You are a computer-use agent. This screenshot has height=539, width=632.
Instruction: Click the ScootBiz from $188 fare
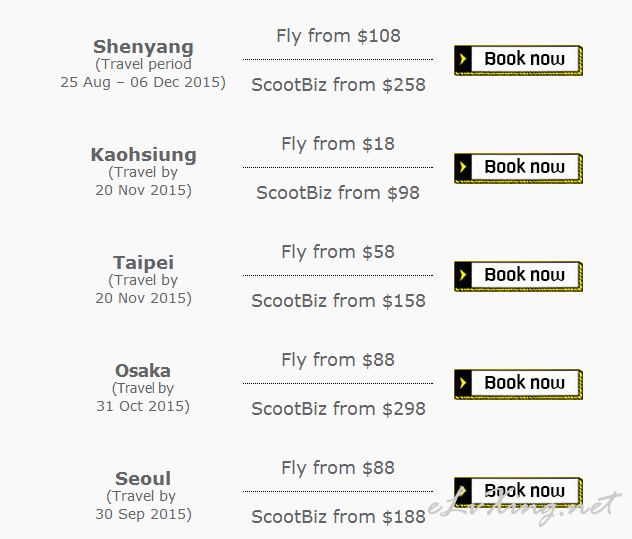point(338,517)
